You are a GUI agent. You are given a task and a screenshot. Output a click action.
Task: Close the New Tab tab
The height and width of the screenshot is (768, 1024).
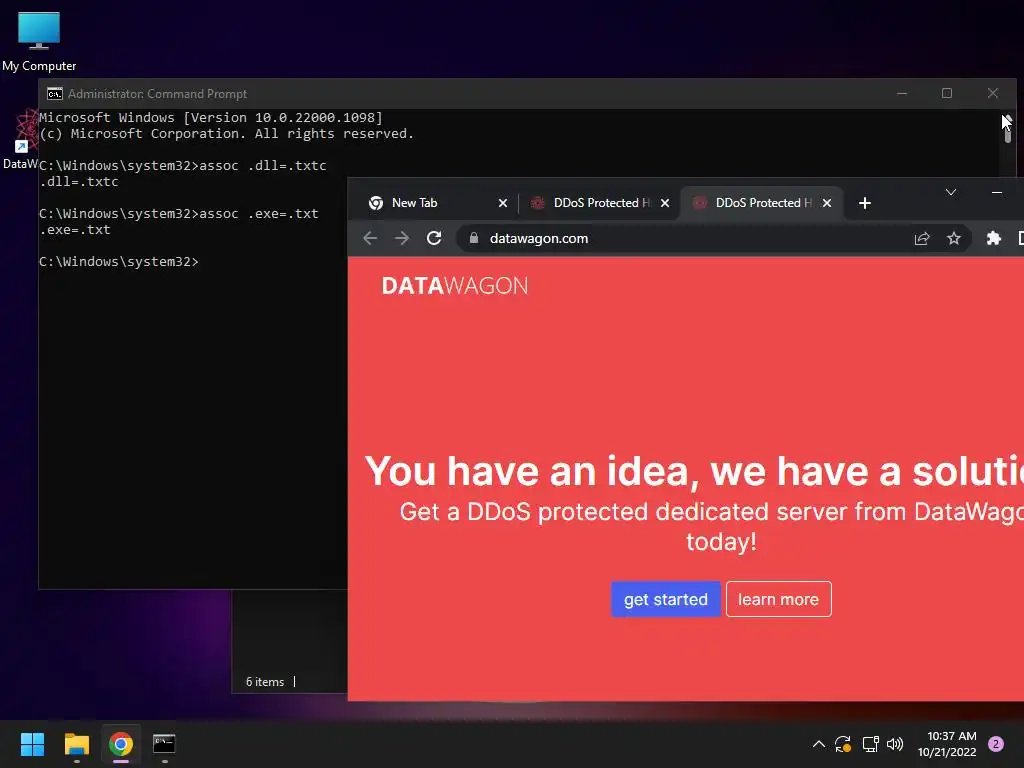click(503, 203)
